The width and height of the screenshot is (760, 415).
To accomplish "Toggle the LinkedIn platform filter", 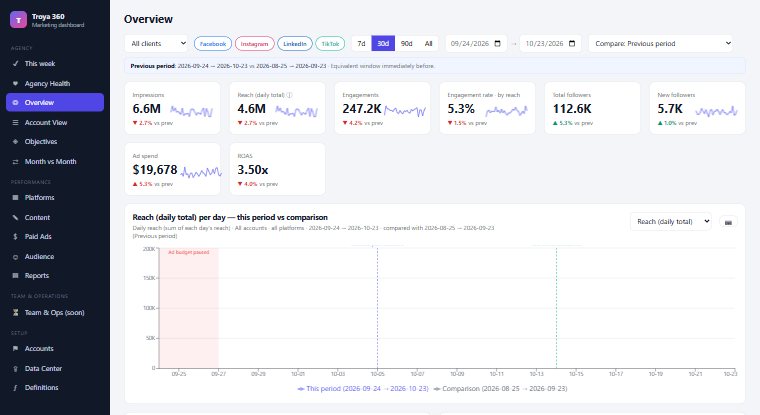I will tap(295, 44).
